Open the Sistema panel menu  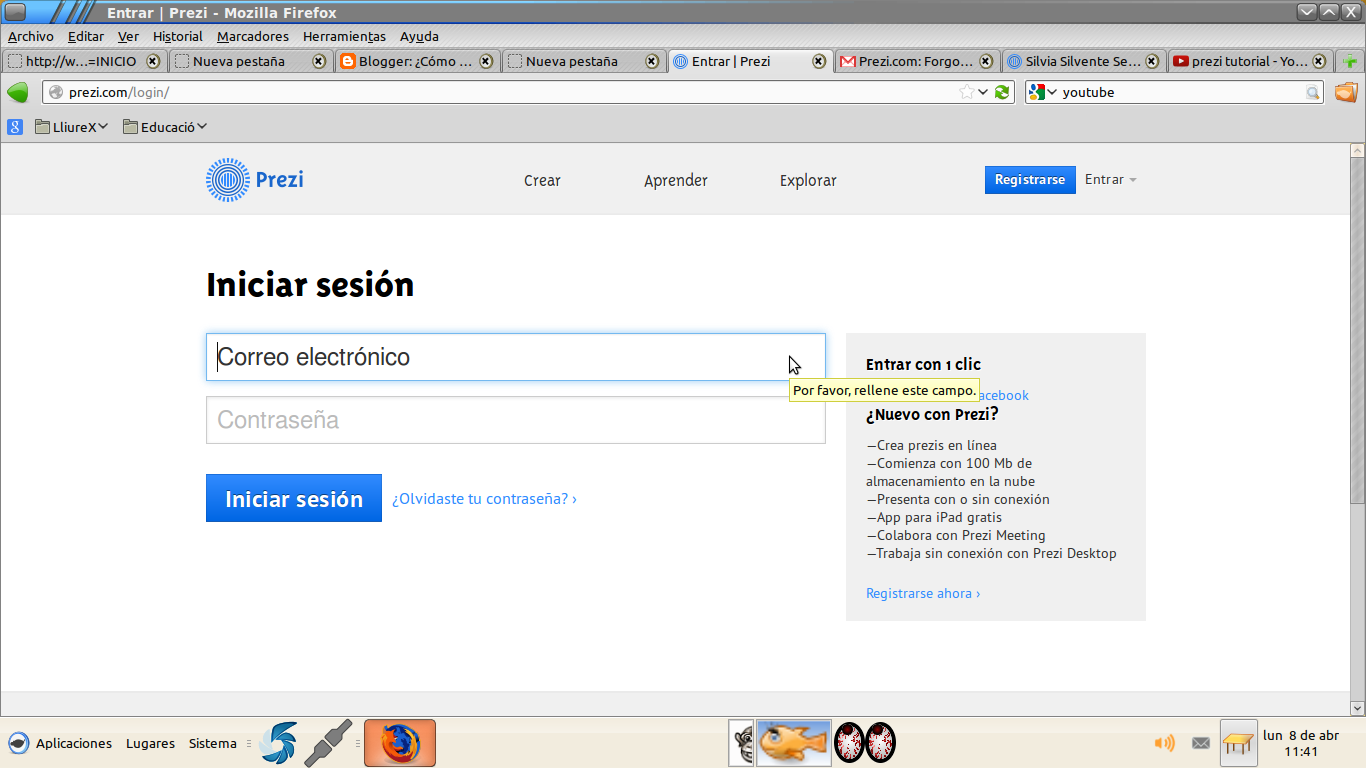click(213, 743)
